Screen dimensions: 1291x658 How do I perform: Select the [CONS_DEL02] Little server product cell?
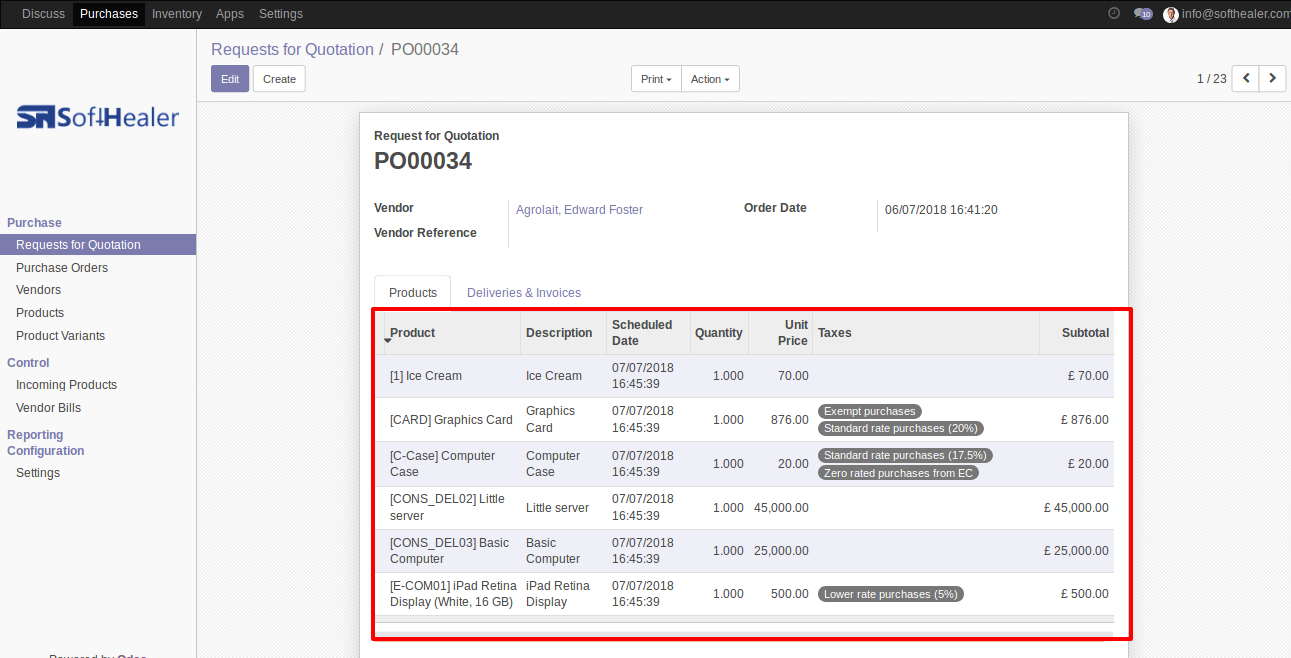click(x=451, y=507)
